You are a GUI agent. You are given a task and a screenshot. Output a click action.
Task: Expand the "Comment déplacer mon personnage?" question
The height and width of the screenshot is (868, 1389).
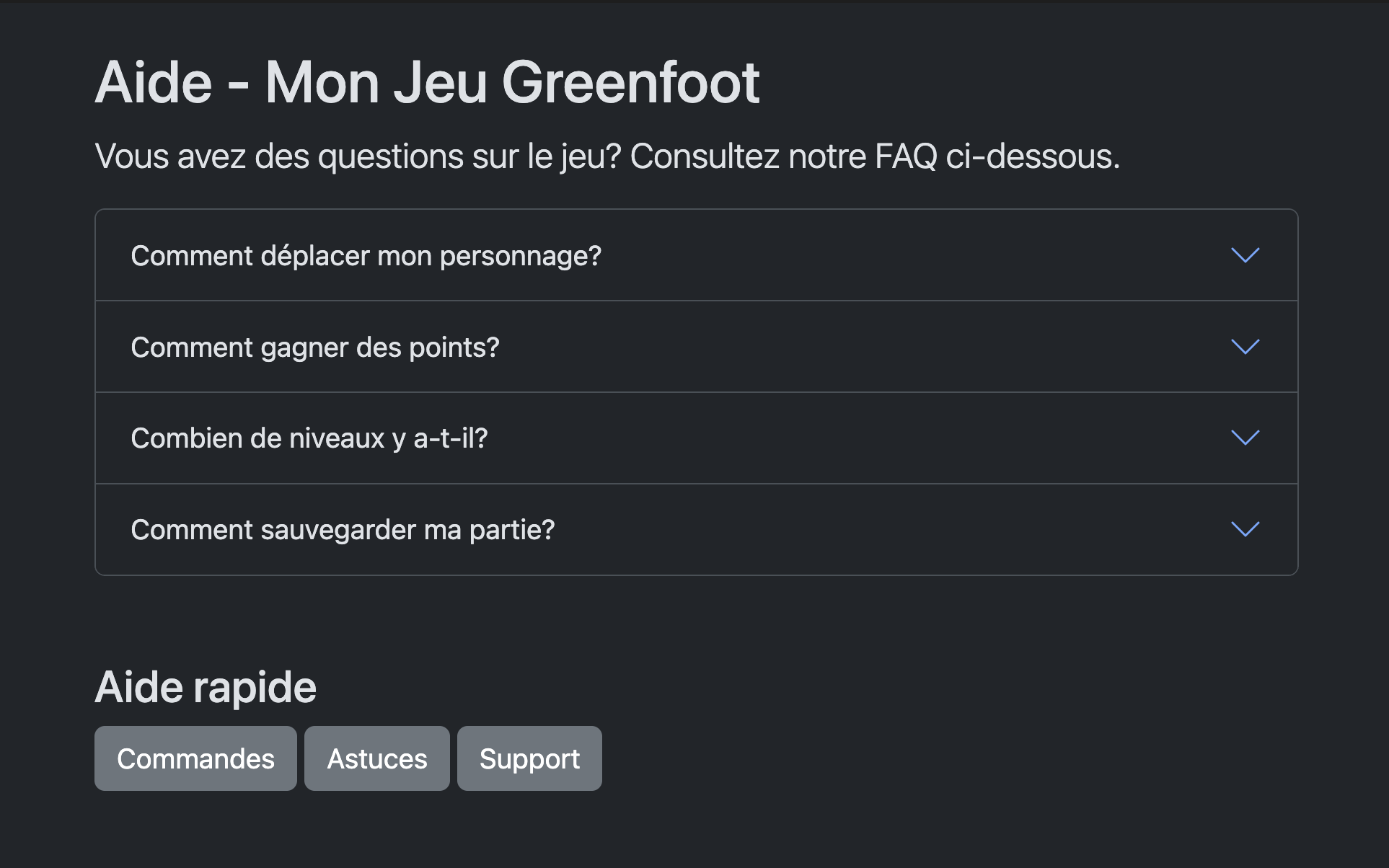click(366, 256)
